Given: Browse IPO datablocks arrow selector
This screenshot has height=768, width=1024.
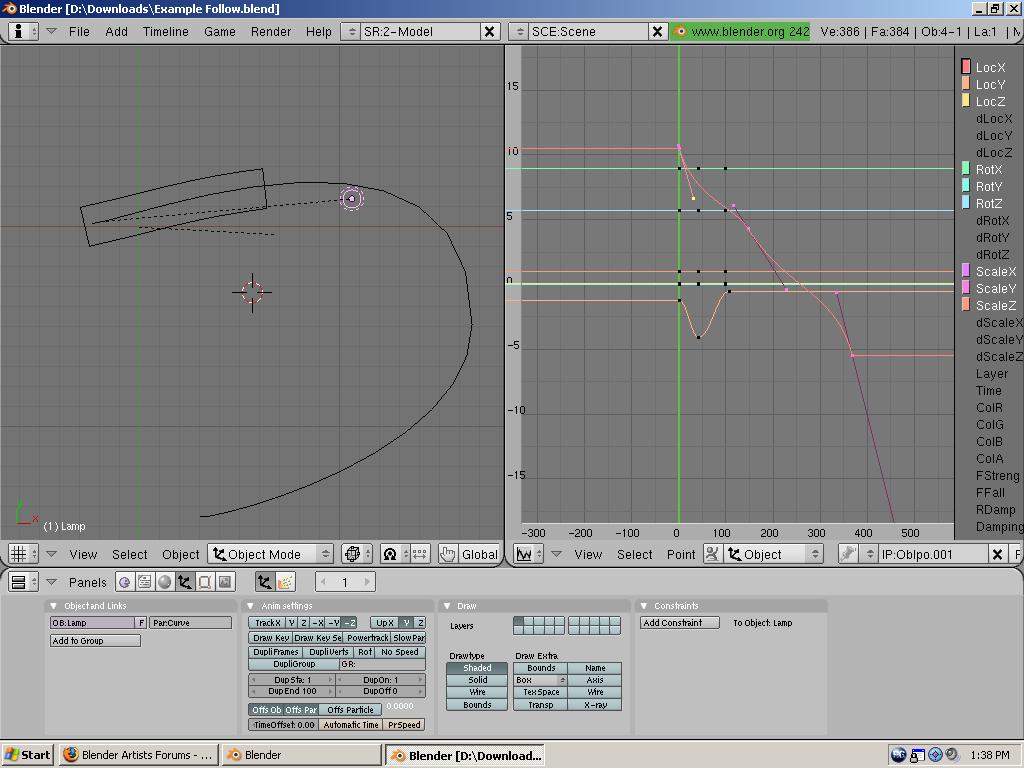Looking at the screenshot, I should click(x=869, y=554).
